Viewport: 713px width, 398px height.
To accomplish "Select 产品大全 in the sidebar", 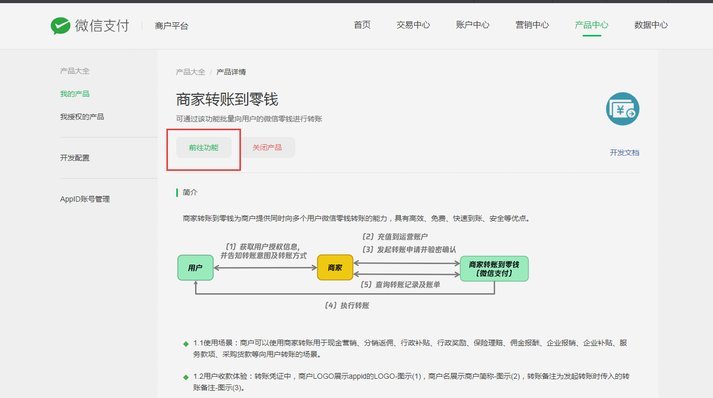I will [x=75, y=71].
